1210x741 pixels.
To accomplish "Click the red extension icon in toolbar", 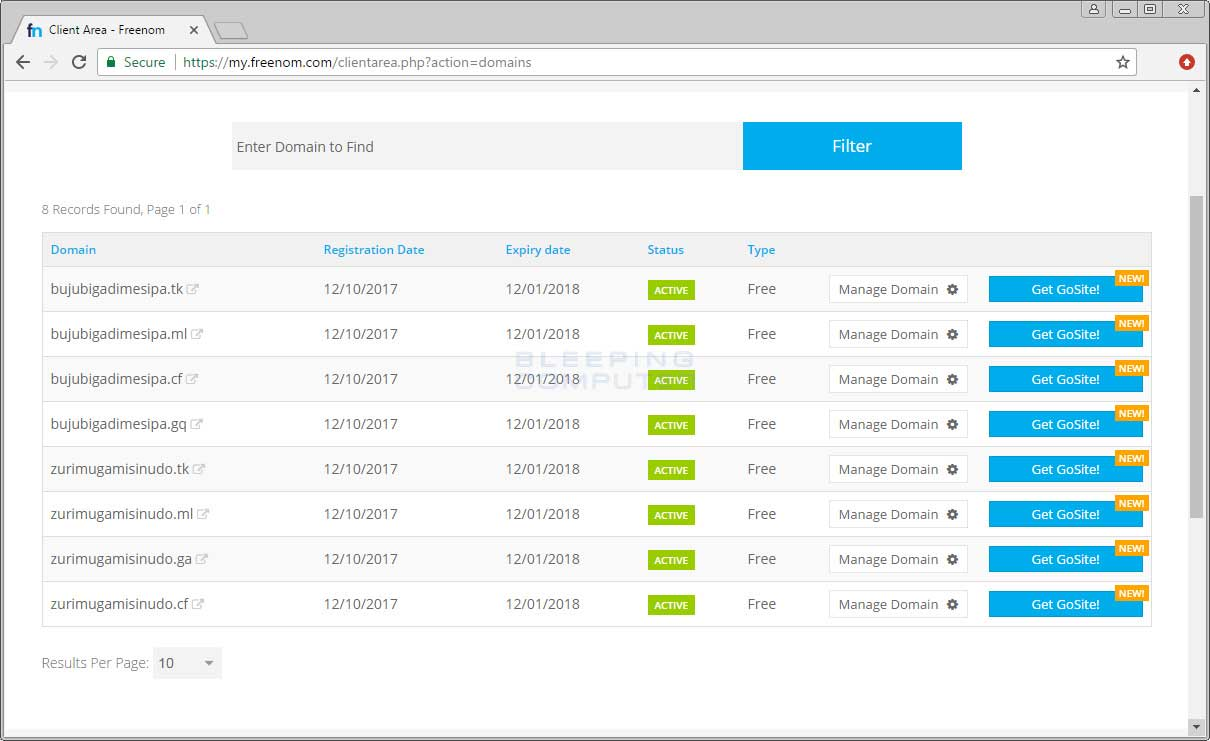I will click(x=1187, y=62).
